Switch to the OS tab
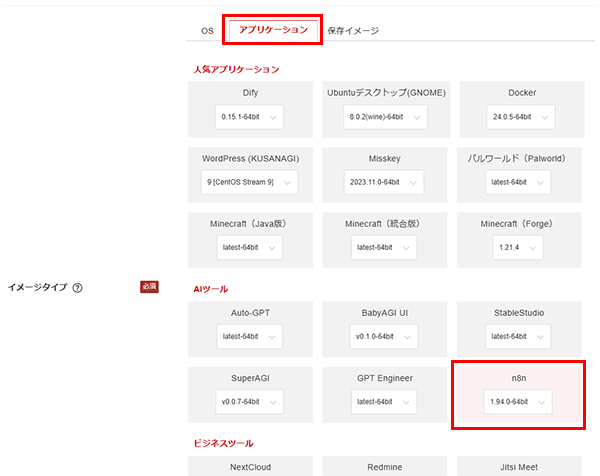This screenshot has width=600, height=476. 207,31
